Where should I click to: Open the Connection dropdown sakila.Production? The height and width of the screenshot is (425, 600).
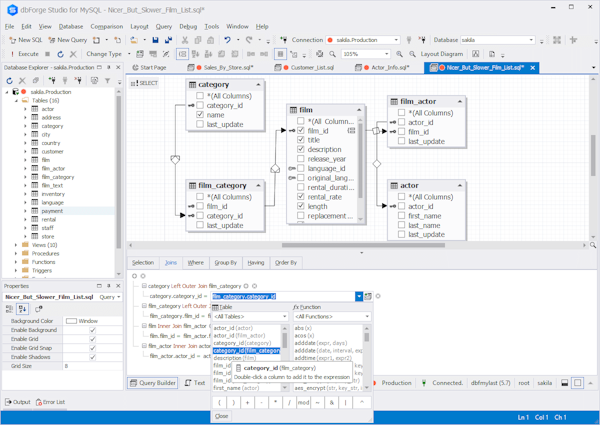(360, 40)
